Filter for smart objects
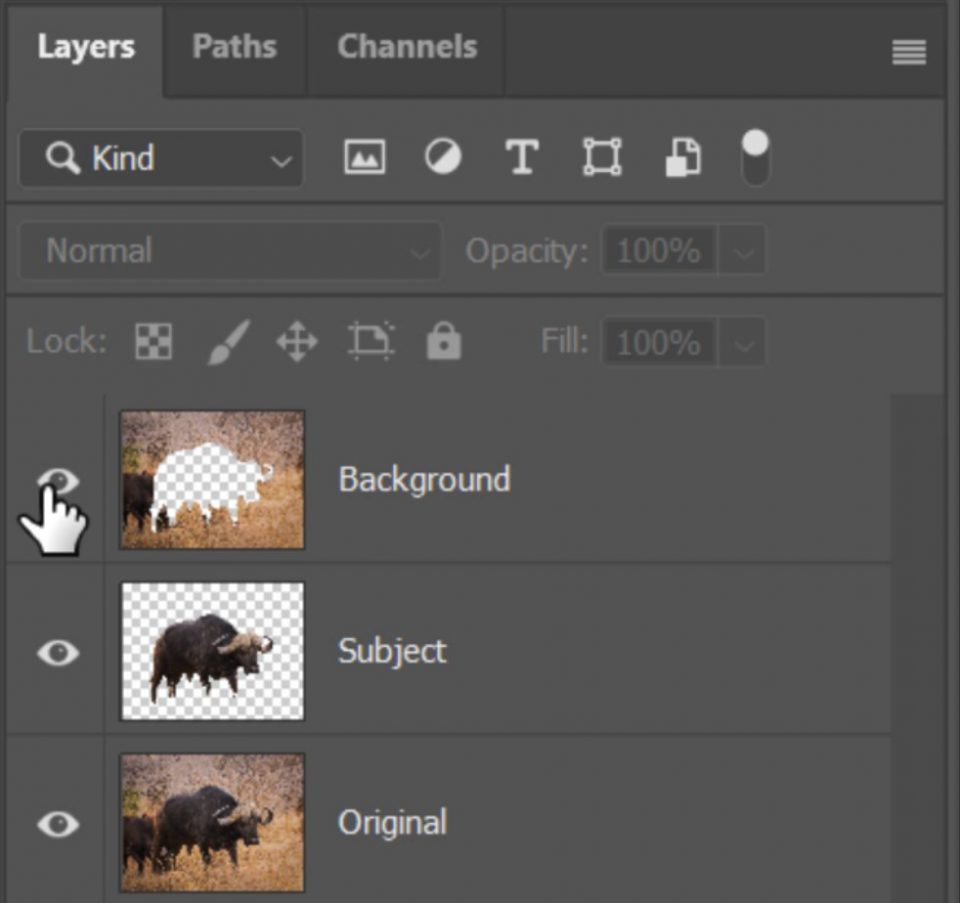The height and width of the screenshot is (903, 960). [x=682, y=156]
